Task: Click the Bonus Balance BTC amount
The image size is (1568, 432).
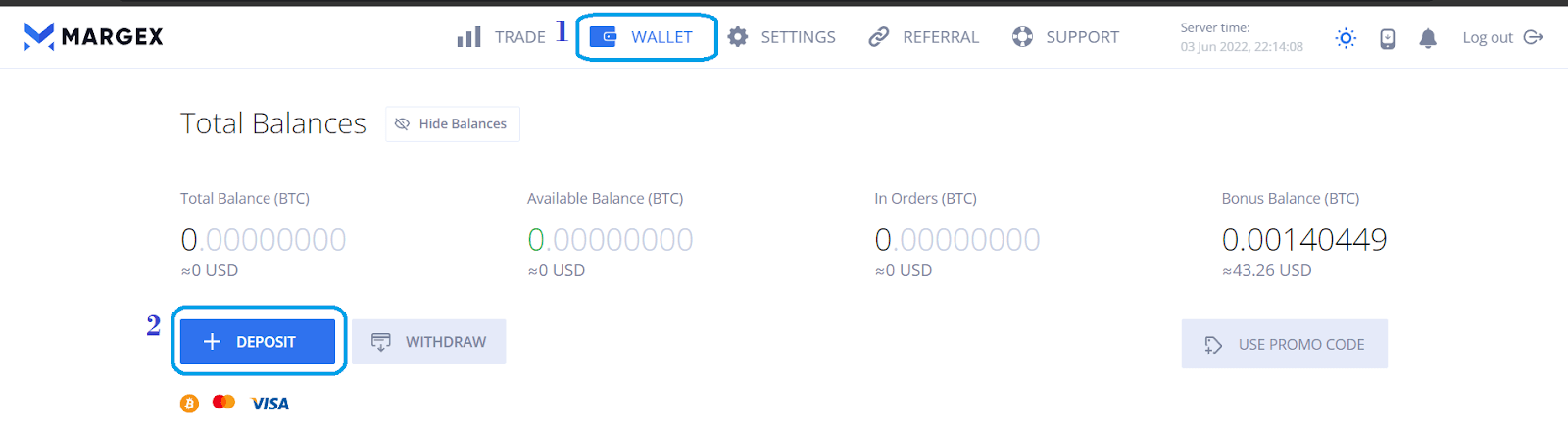Action: [x=1304, y=239]
